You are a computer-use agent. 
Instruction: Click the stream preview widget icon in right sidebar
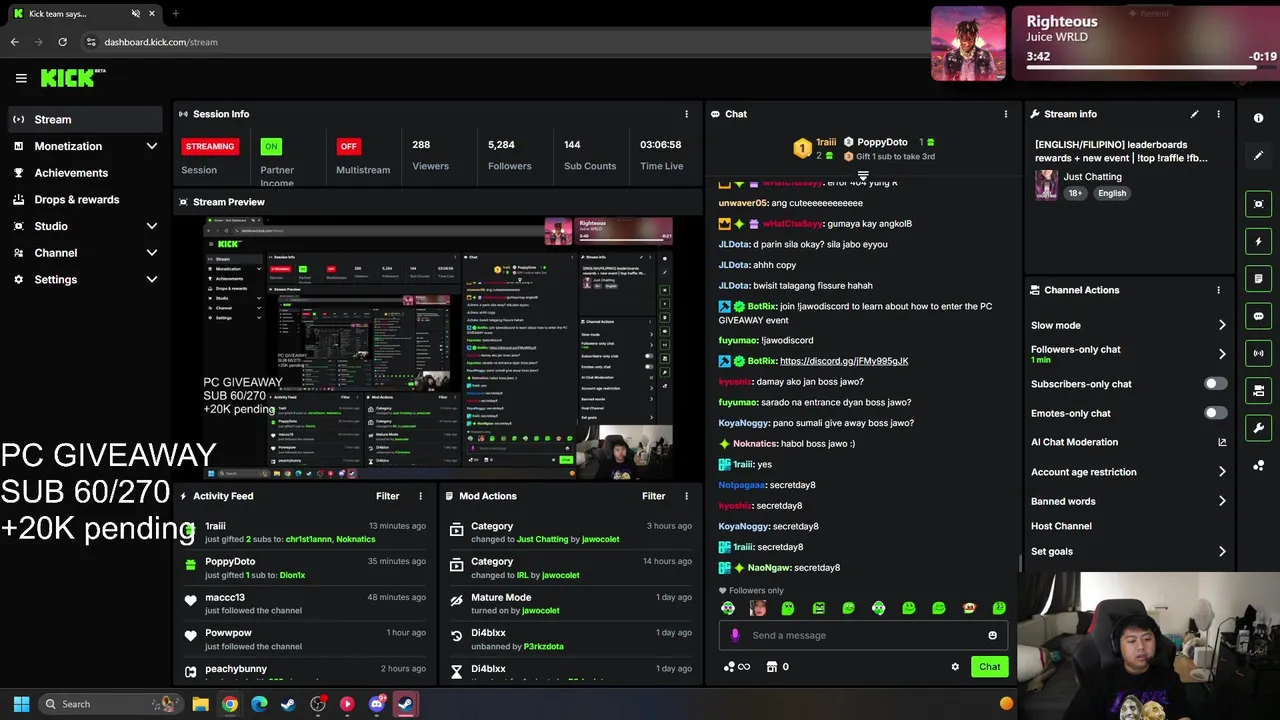1258,204
